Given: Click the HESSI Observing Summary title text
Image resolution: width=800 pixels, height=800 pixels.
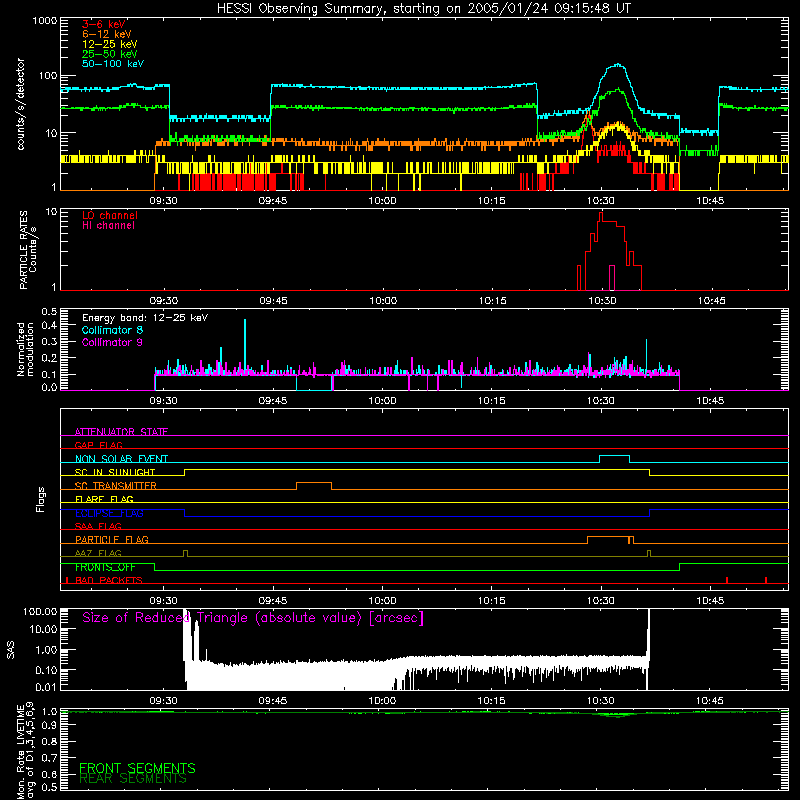Looking at the screenshot, I should 424,9.
